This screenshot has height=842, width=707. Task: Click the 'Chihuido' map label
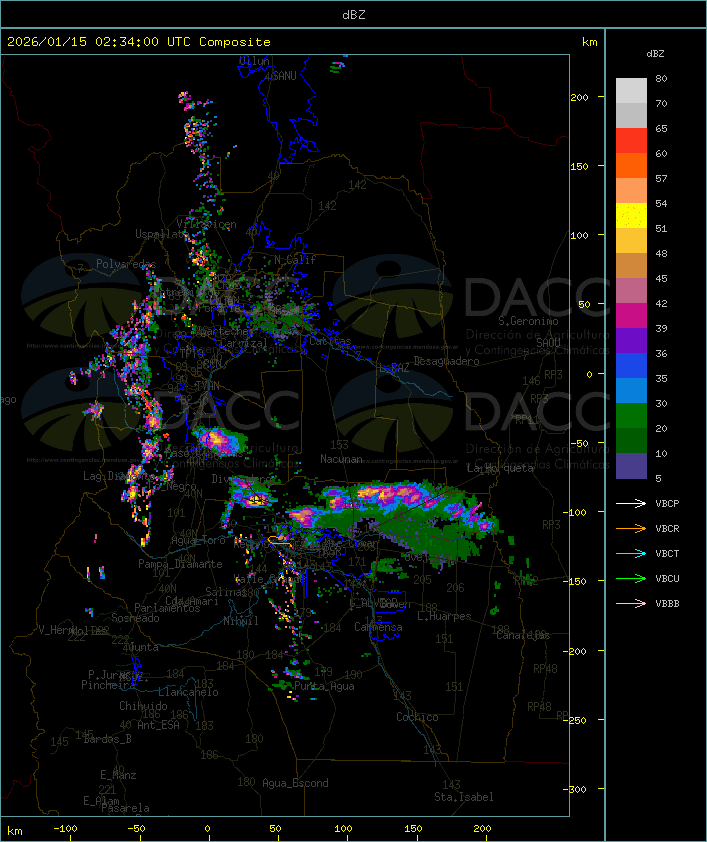(x=143, y=706)
